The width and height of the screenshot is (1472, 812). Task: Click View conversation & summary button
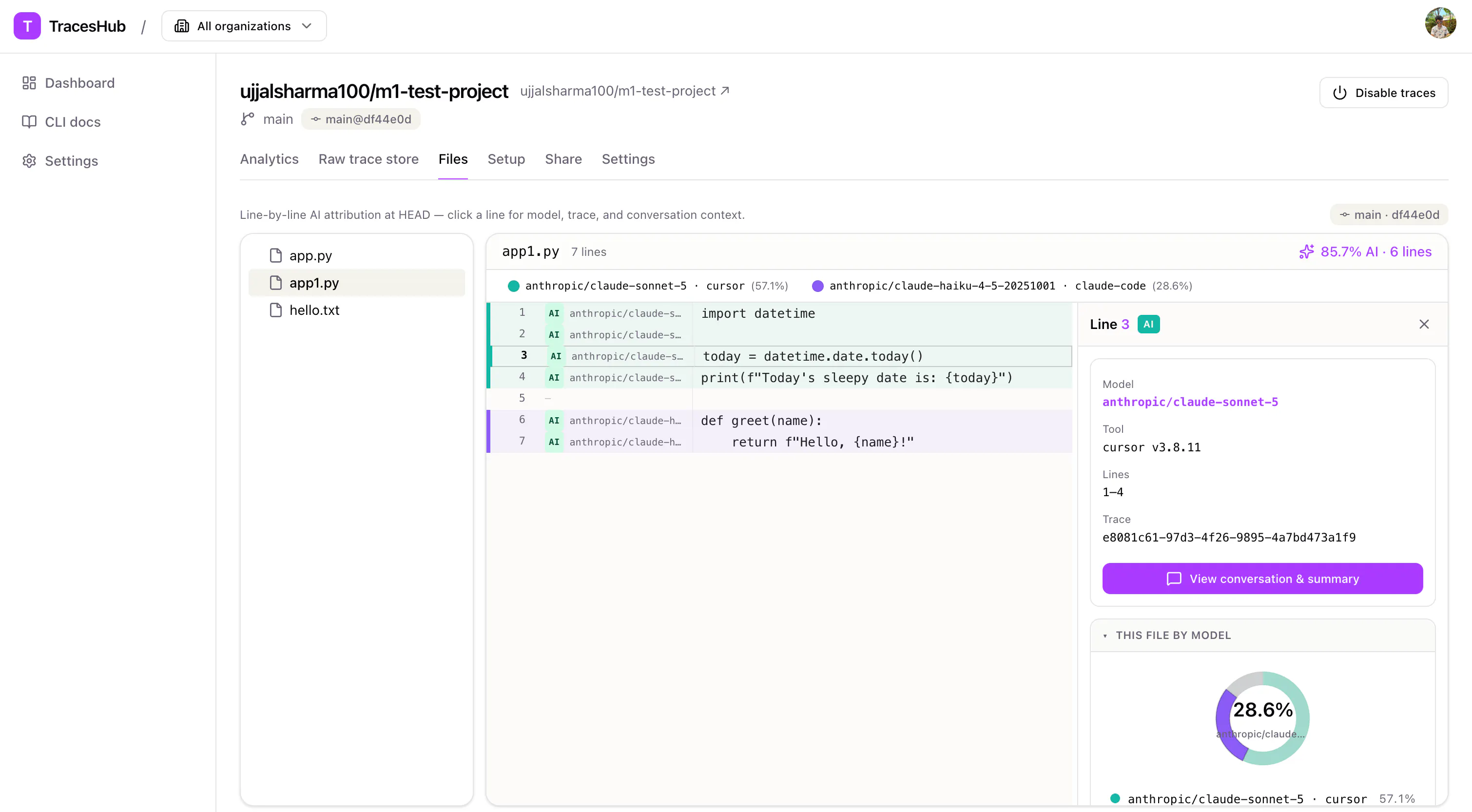(x=1262, y=578)
